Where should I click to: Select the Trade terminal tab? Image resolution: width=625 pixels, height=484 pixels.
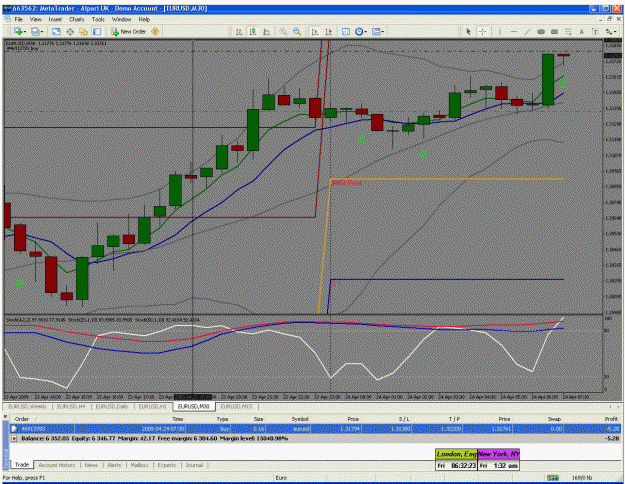coord(22,465)
